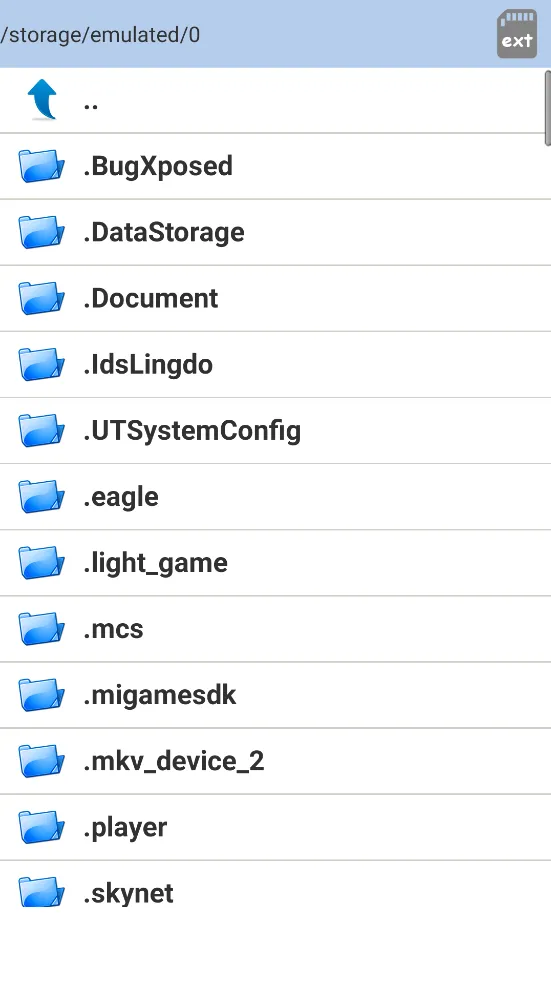Tap the folder icon beside .eagle
The image size is (551, 983).
tap(41, 497)
